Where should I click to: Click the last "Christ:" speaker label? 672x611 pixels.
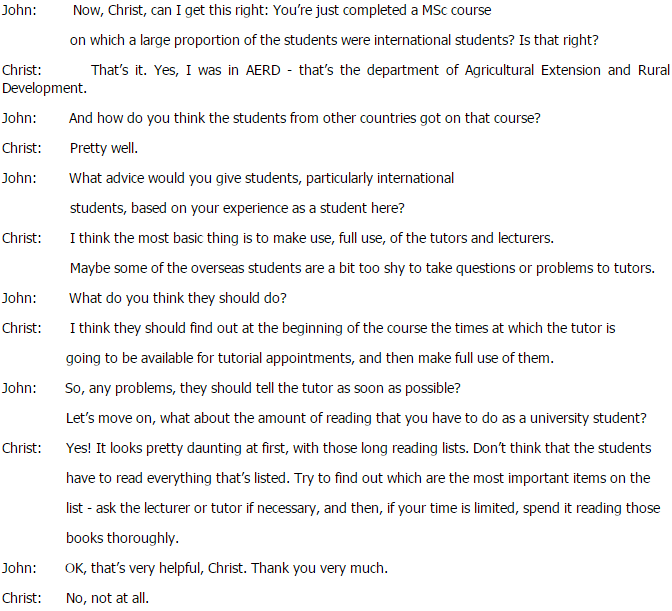21,598
